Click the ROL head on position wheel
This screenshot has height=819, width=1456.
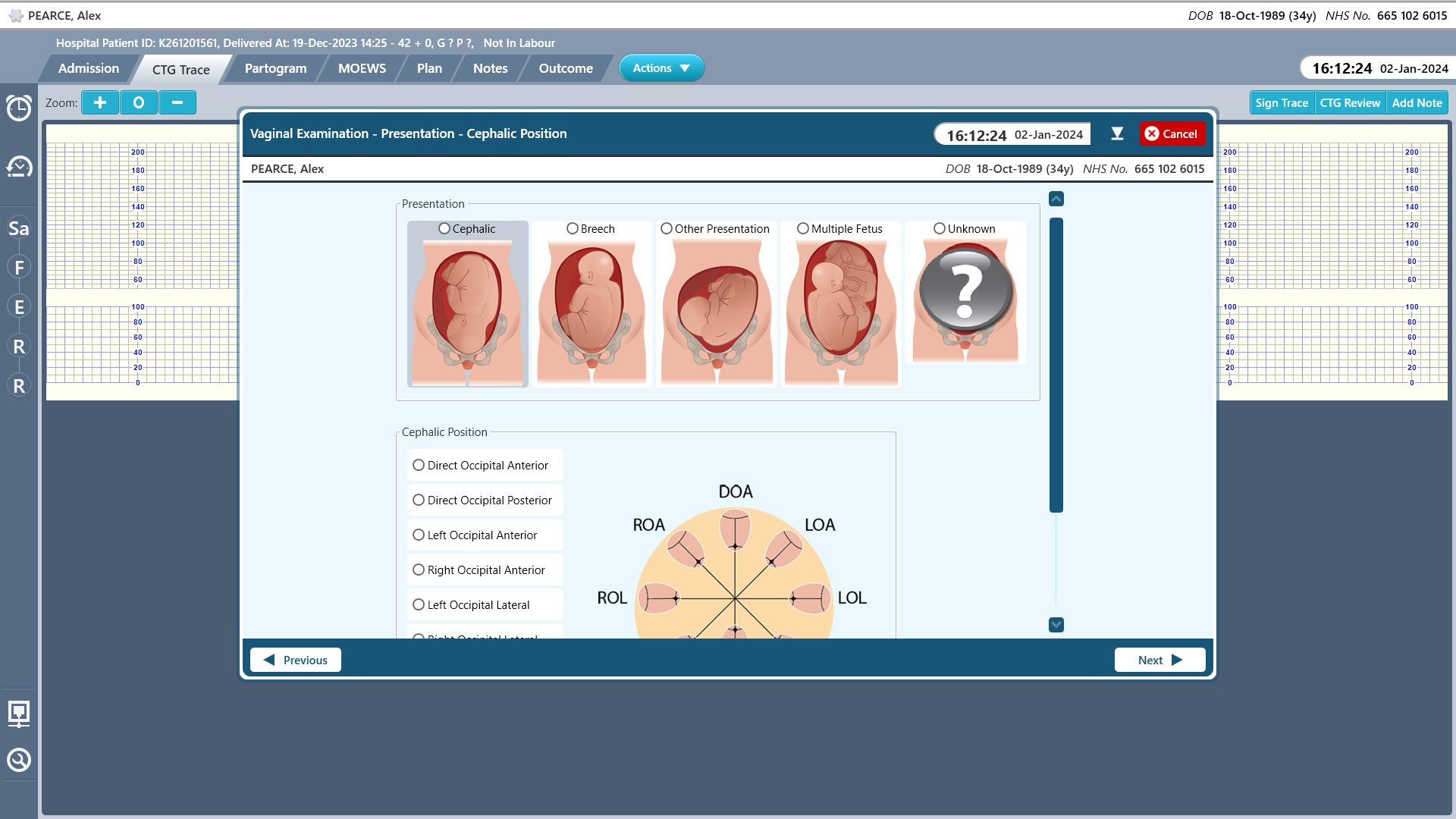click(x=659, y=598)
